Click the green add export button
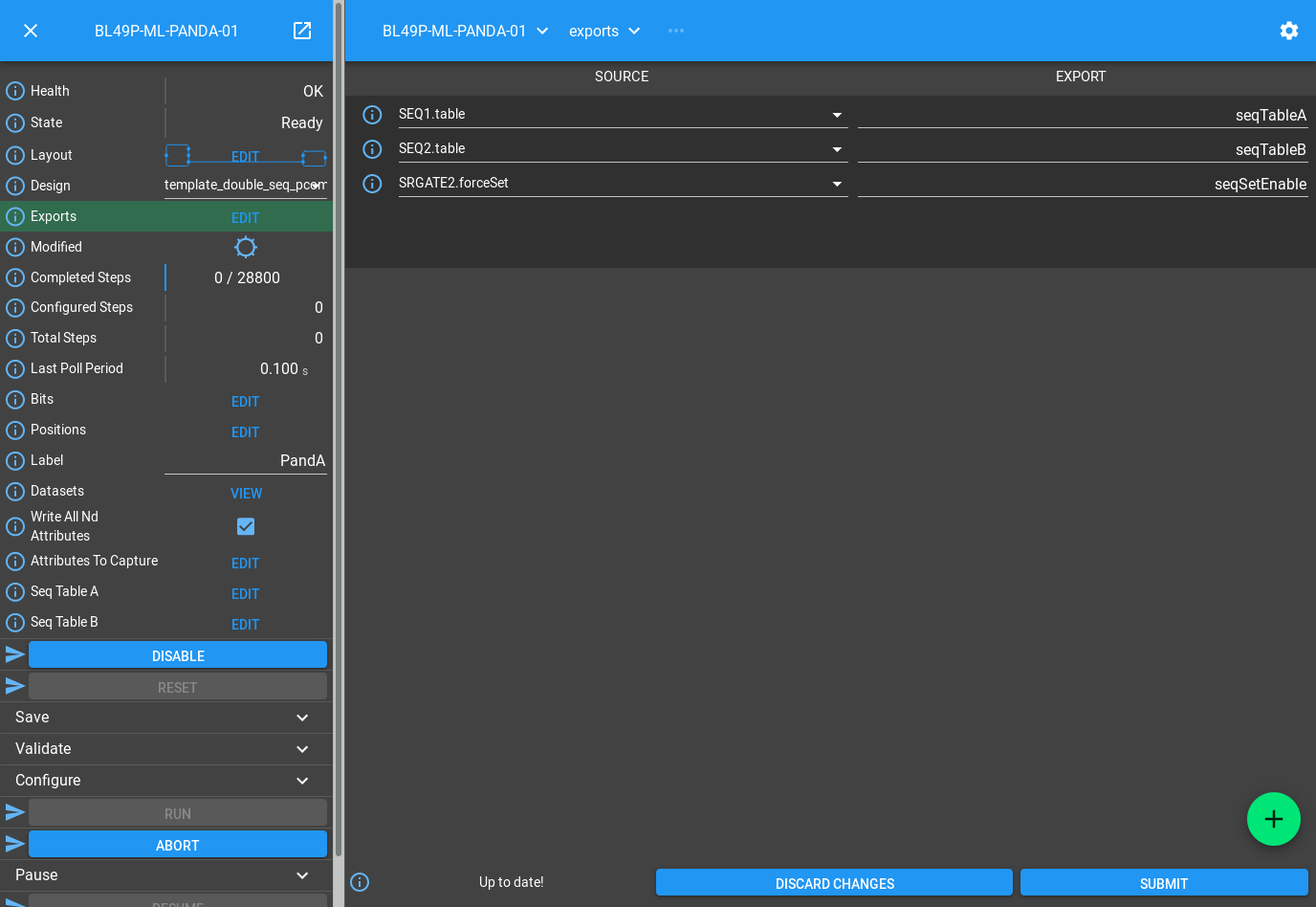 point(1273,819)
